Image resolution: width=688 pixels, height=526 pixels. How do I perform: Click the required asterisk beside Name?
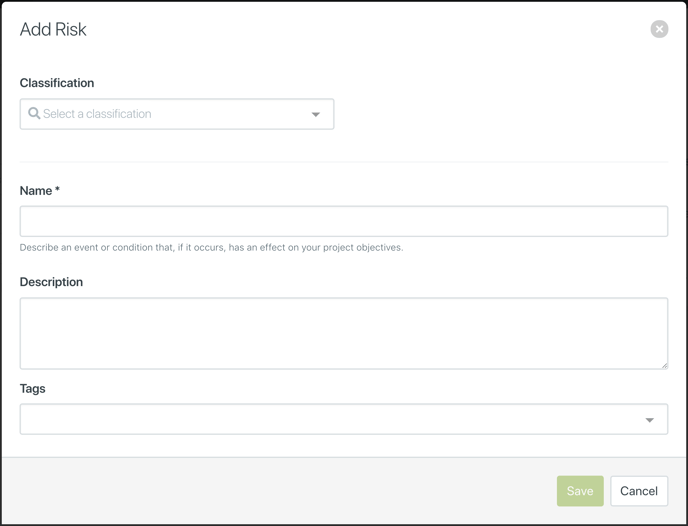pos(57,189)
